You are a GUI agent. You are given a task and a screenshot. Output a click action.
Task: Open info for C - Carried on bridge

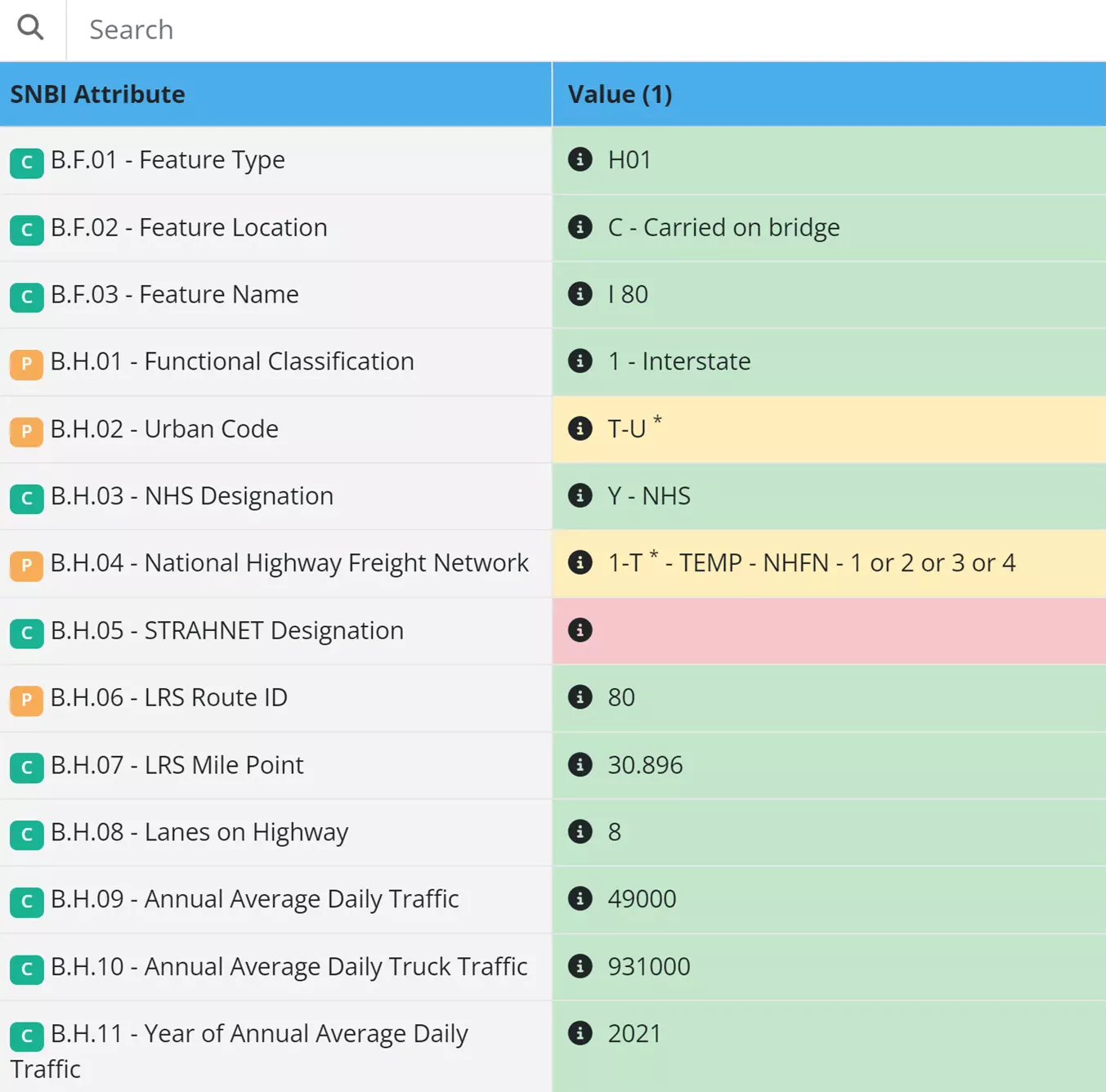(x=580, y=227)
